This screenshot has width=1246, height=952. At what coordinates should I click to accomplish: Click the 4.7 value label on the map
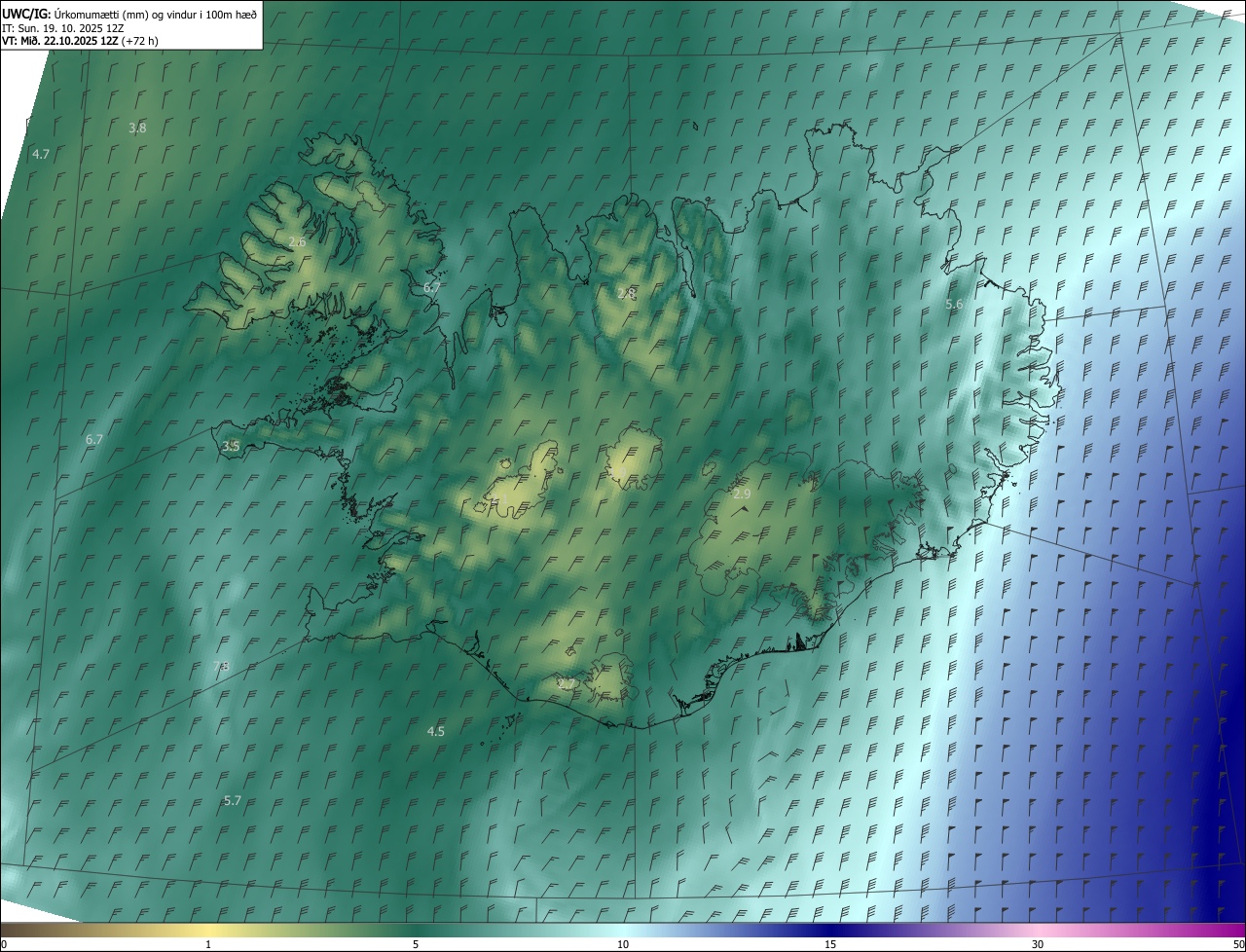41,155
